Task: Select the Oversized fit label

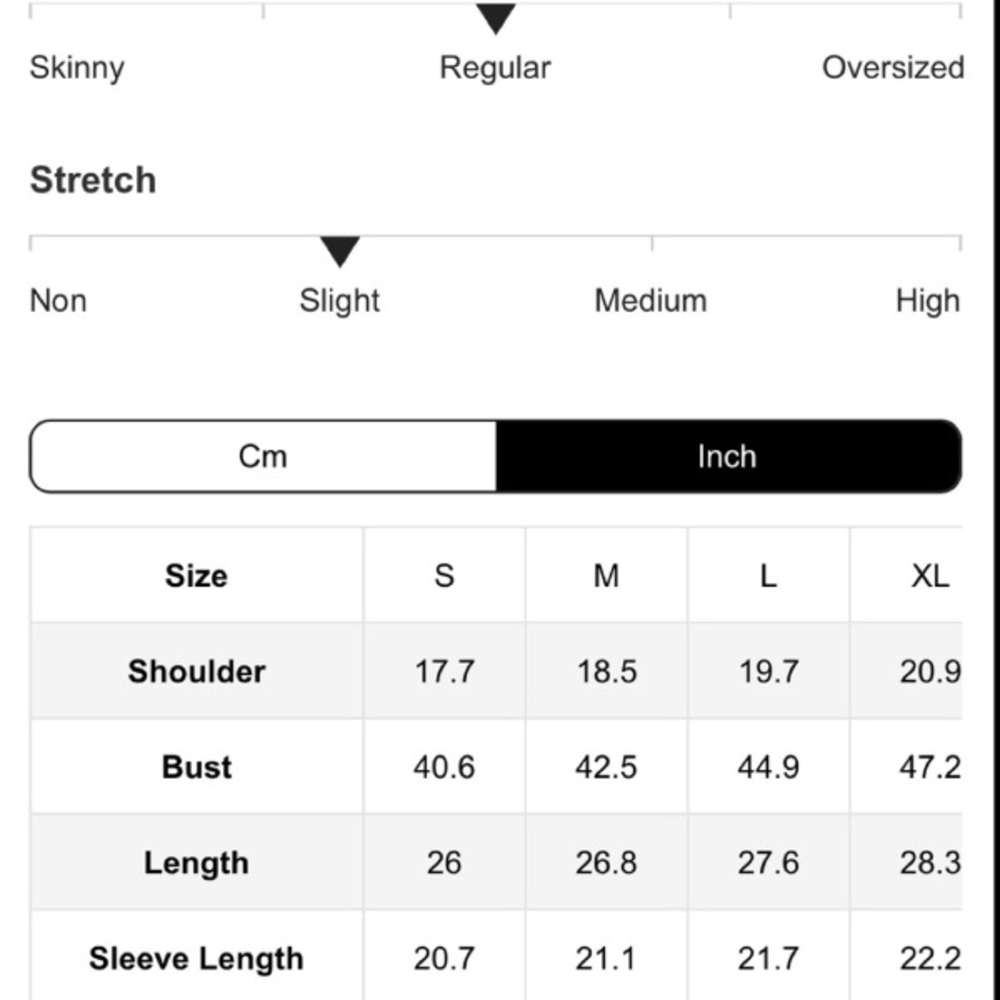Action: pyautogui.click(x=893, y=68)
